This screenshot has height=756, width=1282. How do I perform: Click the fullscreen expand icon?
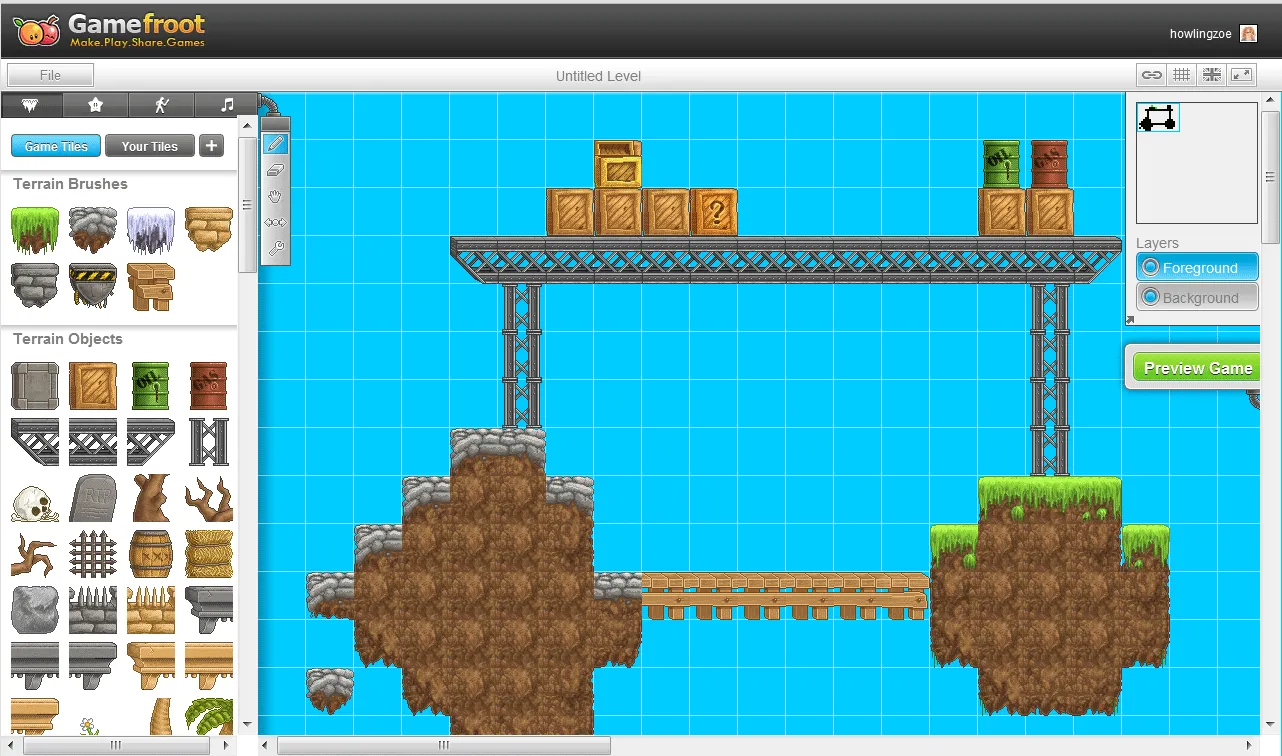pos(1241,75)
